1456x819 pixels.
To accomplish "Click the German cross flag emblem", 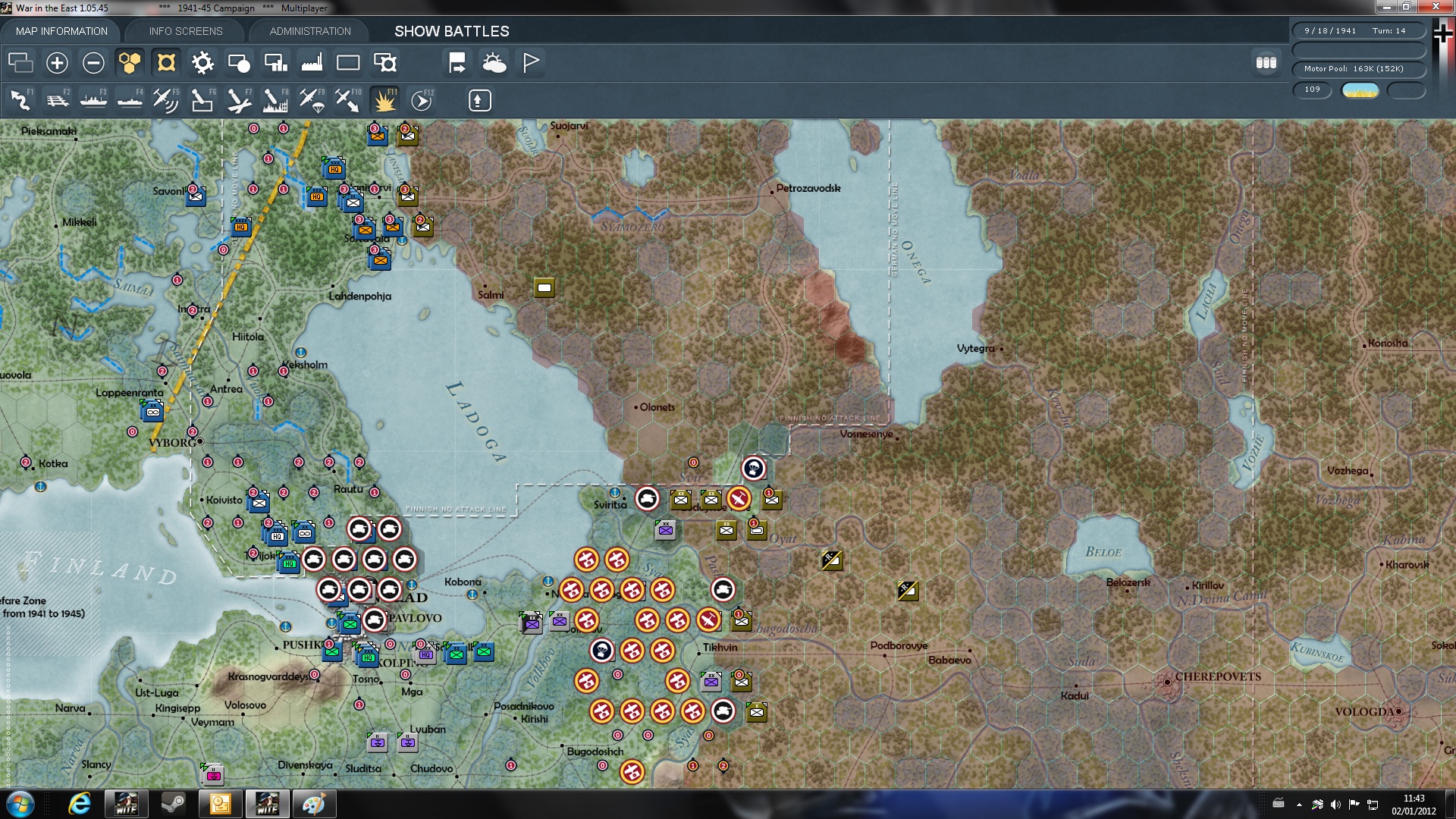I will pos(1443,34).
